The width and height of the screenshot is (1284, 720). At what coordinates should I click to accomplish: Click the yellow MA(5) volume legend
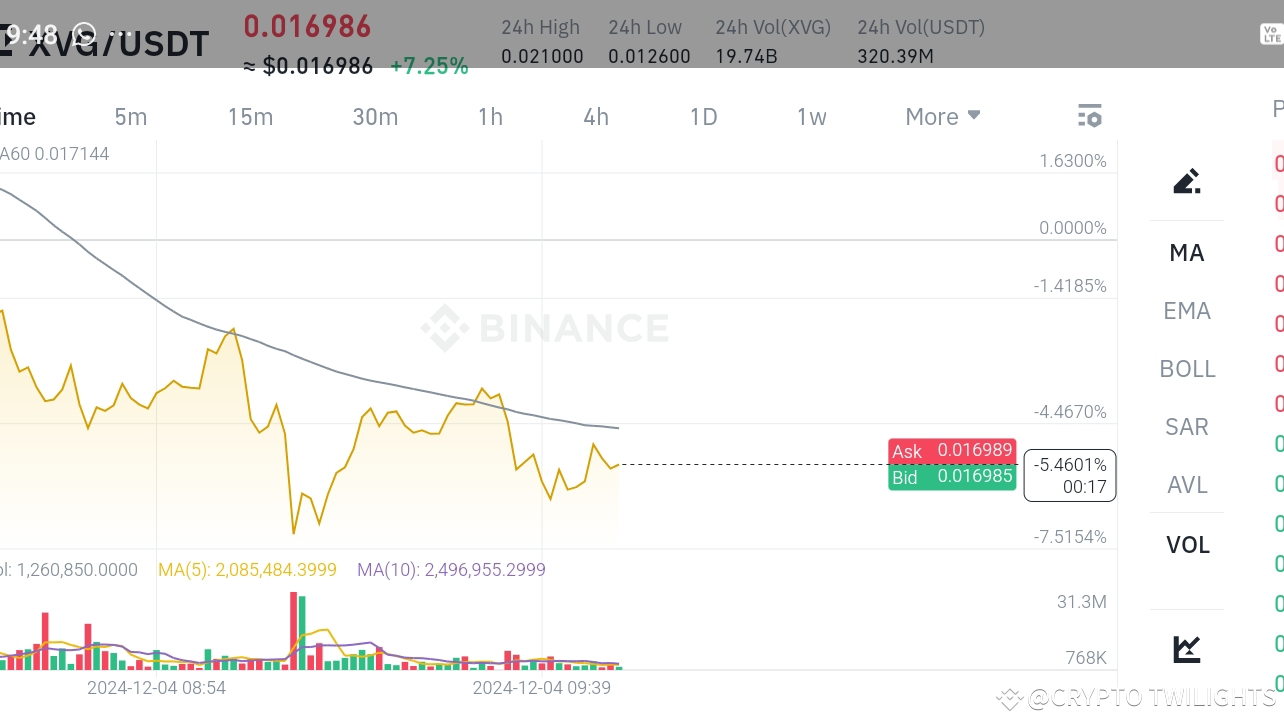coord(247,569)
